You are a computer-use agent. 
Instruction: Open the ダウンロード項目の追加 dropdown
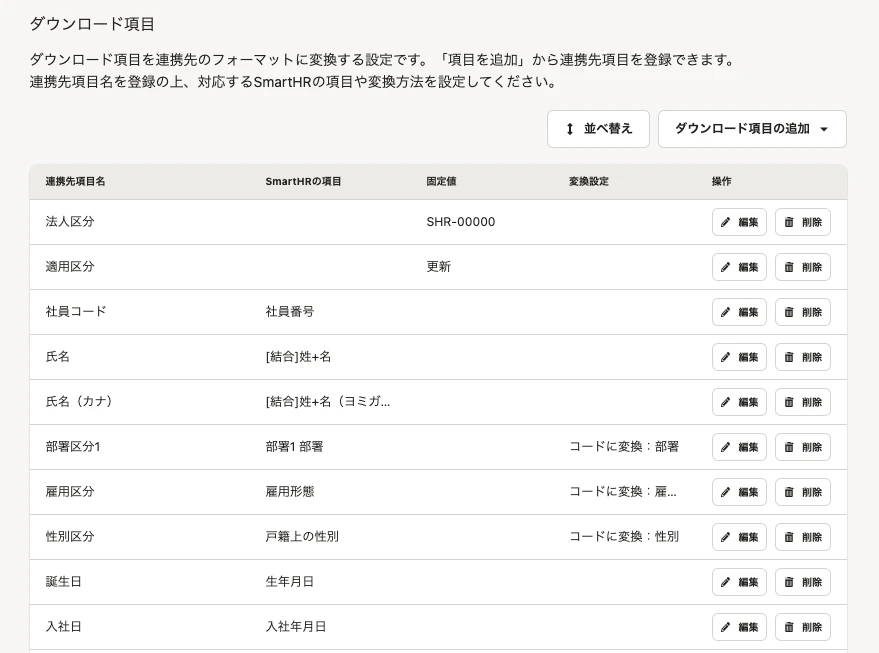(752, 129)
